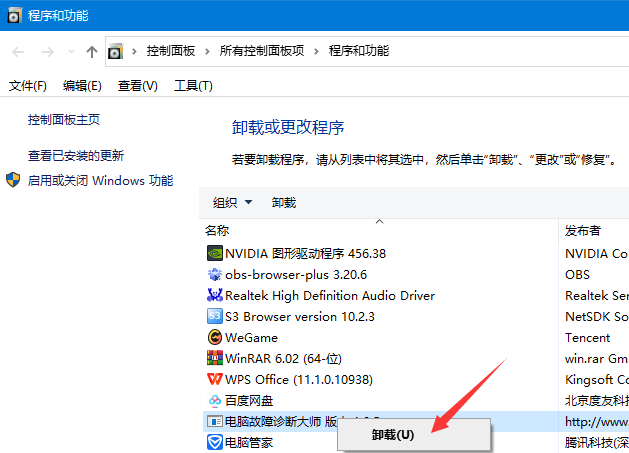The height and width of the screenshot is (453, 629).
Task: Open the 文件(F) menu
Action: (x=28, y=85)
